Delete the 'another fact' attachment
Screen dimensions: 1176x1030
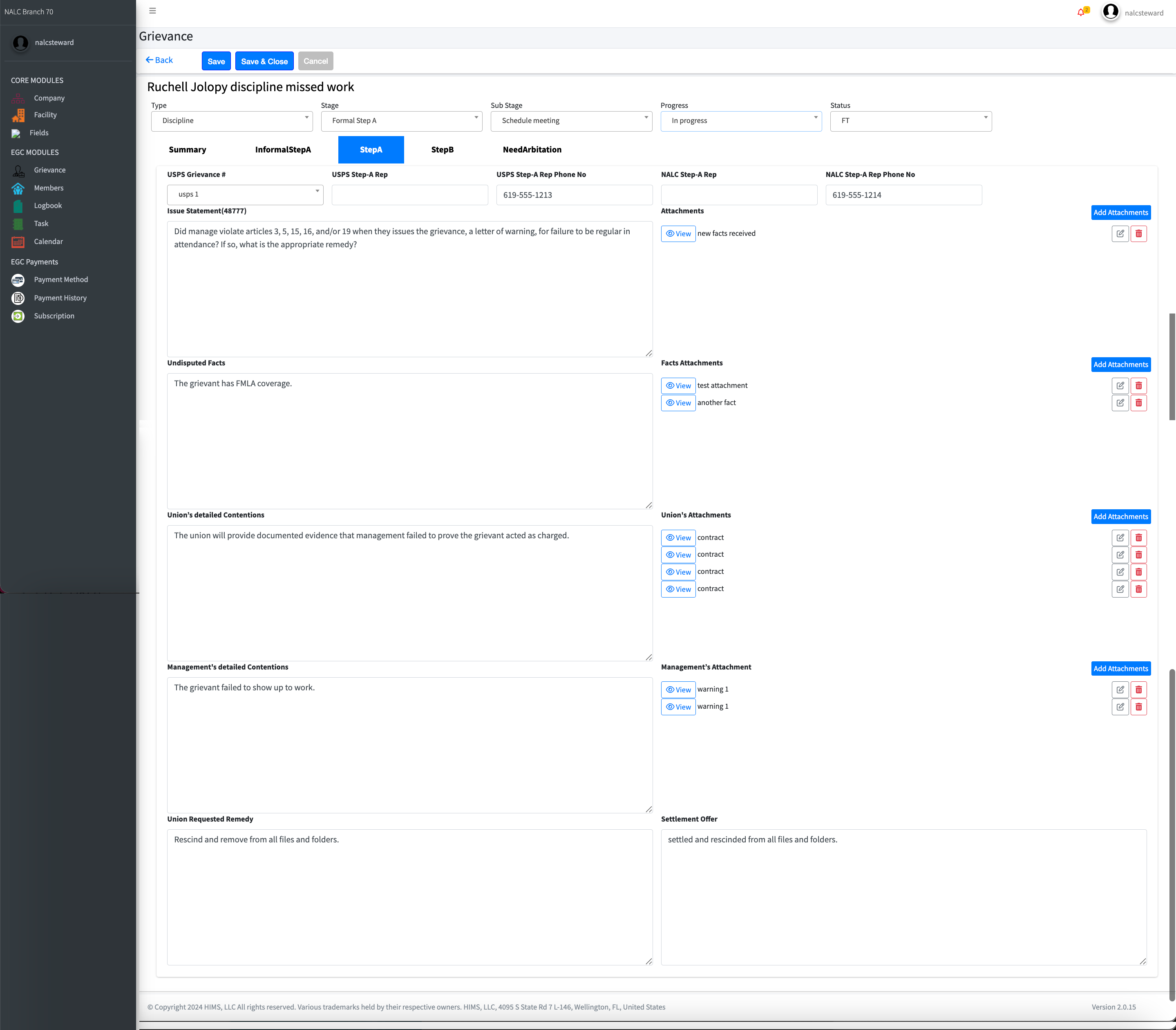pyautogui.click(x=1138, y=403)
